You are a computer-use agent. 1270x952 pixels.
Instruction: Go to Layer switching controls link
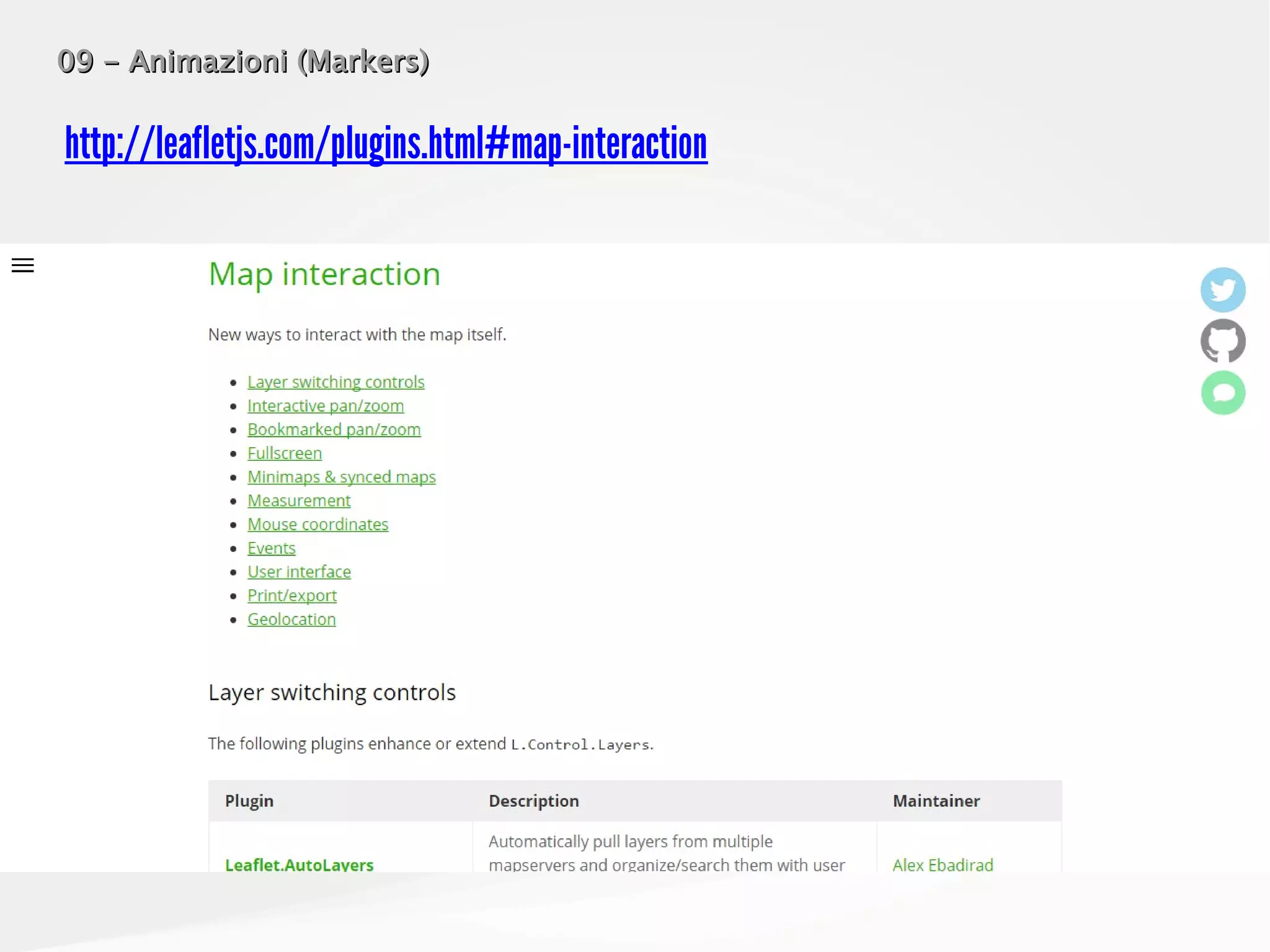[335, 382]
